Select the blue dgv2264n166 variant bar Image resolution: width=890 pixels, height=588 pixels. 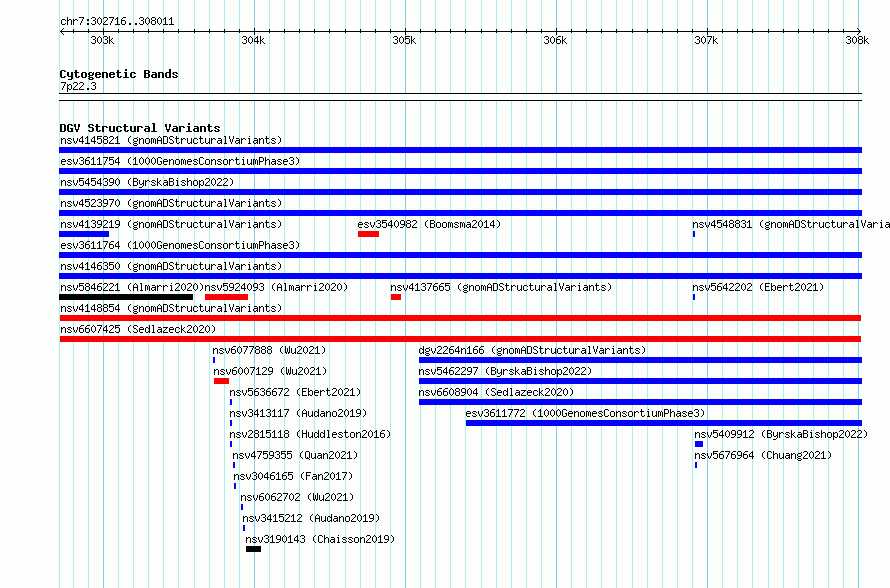pos(640,360)
